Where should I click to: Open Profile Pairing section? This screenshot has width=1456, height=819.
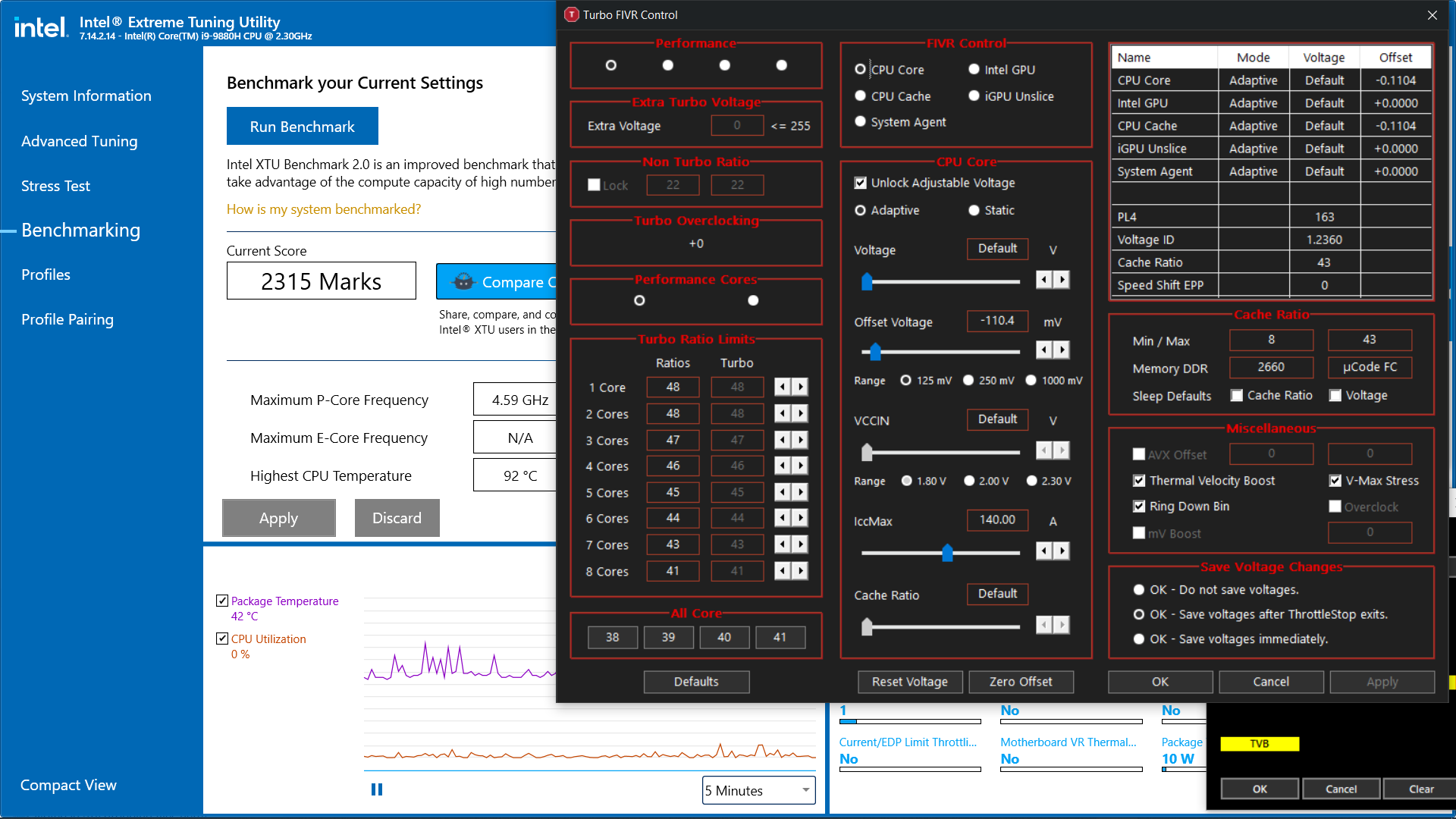(67, 319)
